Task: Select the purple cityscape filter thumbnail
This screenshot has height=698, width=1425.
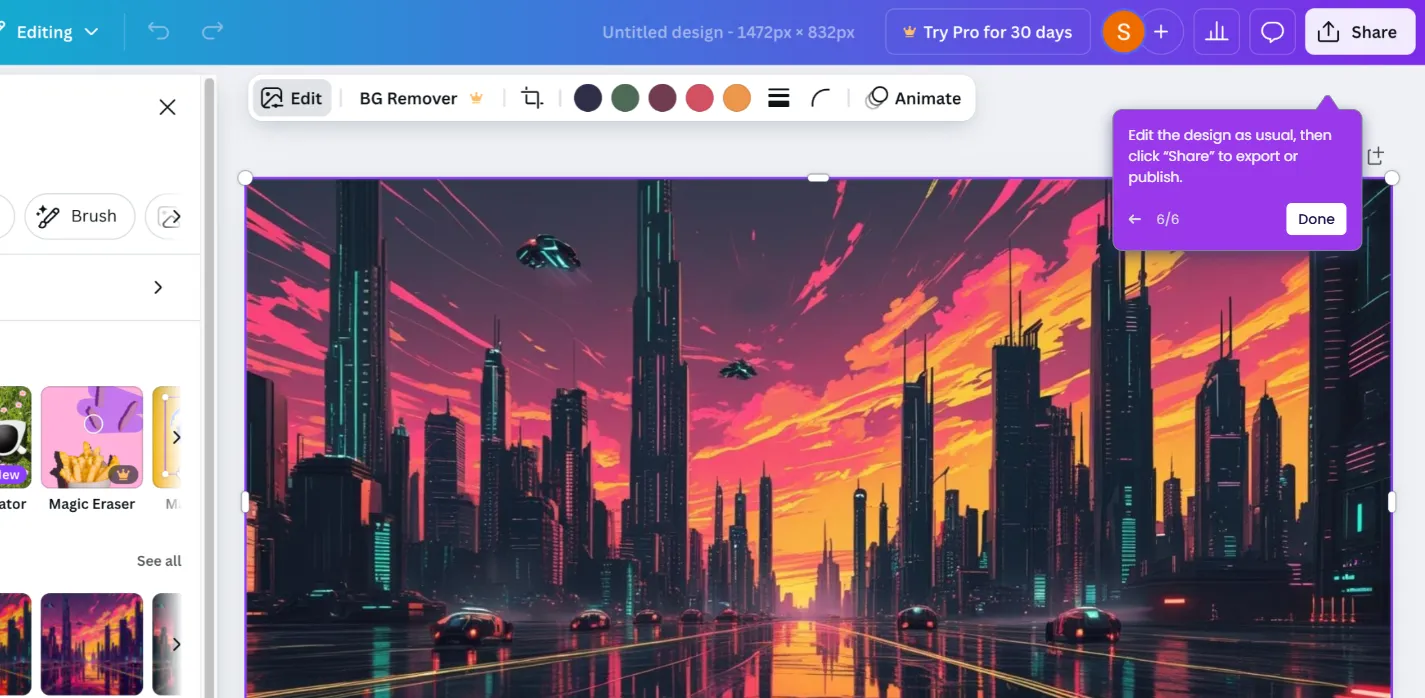Action: [x=92, y=644]
